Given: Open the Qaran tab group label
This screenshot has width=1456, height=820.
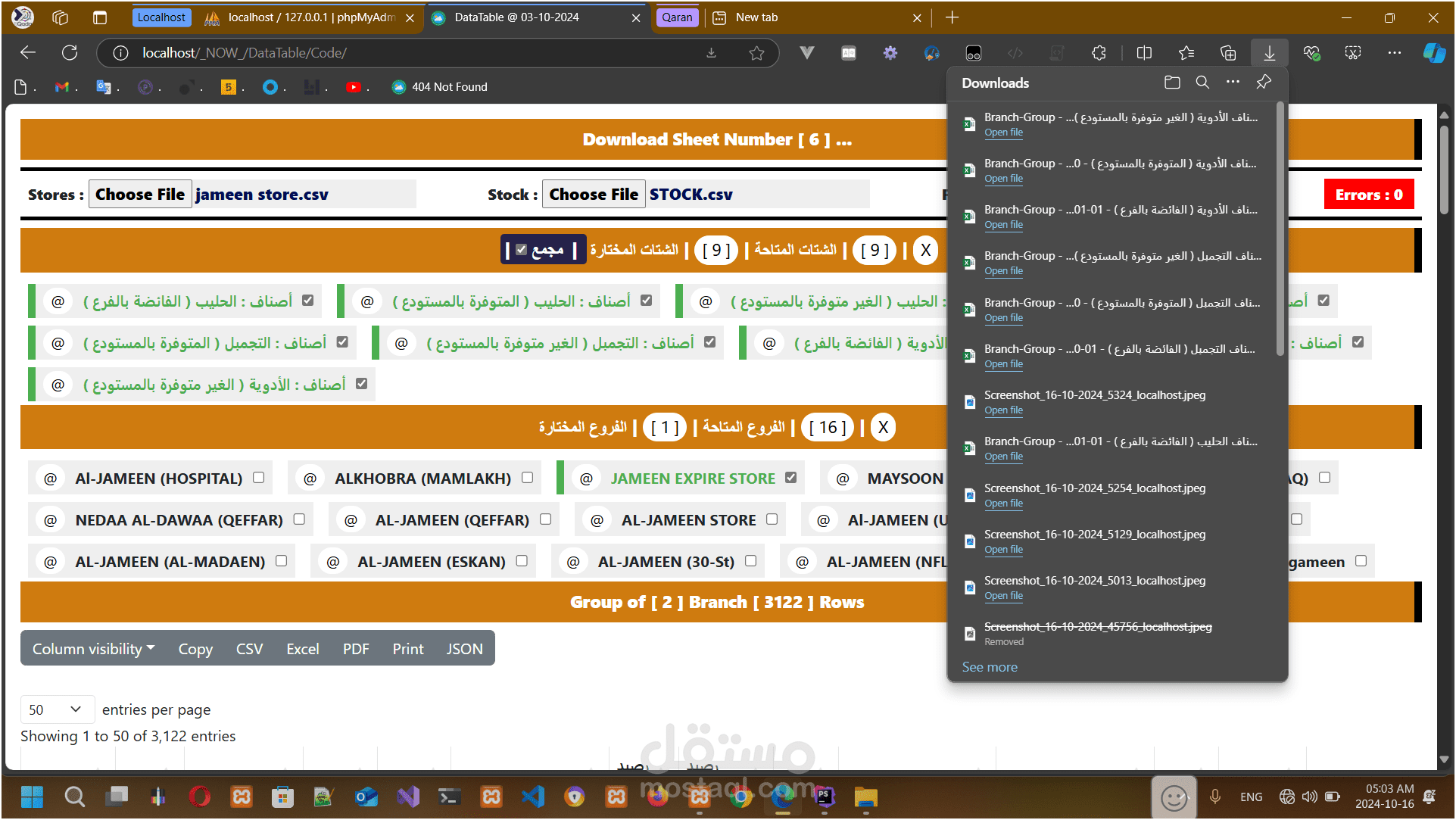Looking at the screenshot, I should coord(677,17).
